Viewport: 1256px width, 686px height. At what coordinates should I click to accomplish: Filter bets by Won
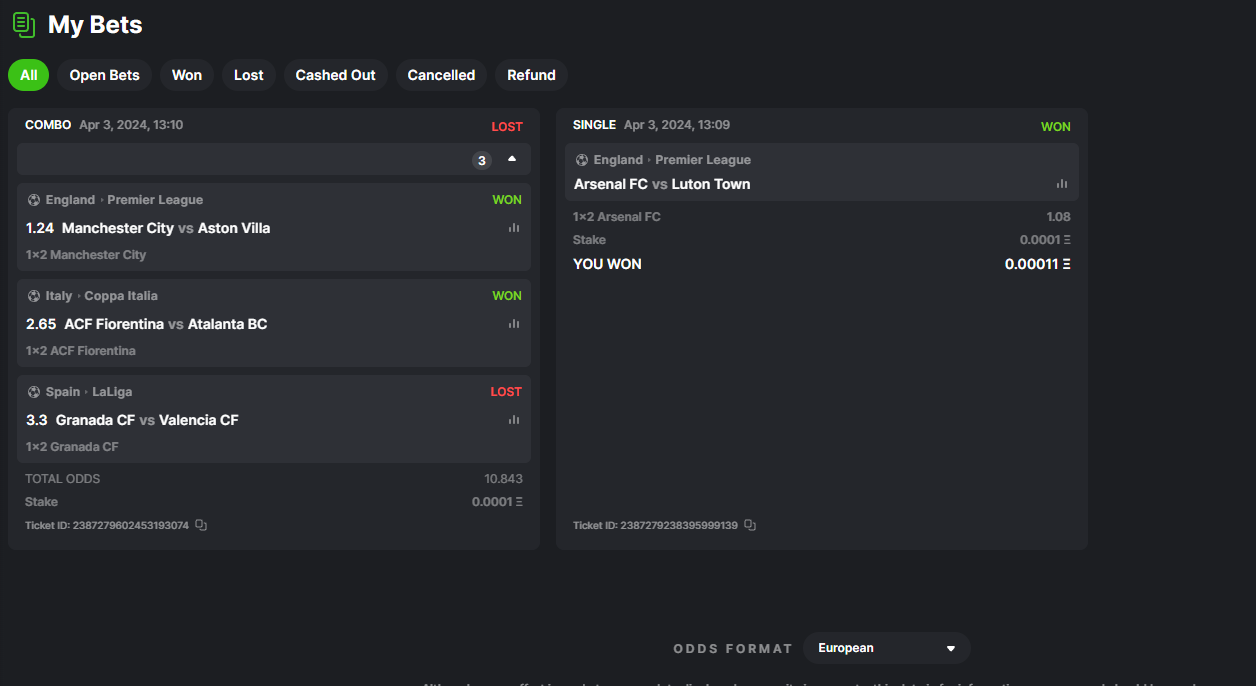[x=187, y=75]
